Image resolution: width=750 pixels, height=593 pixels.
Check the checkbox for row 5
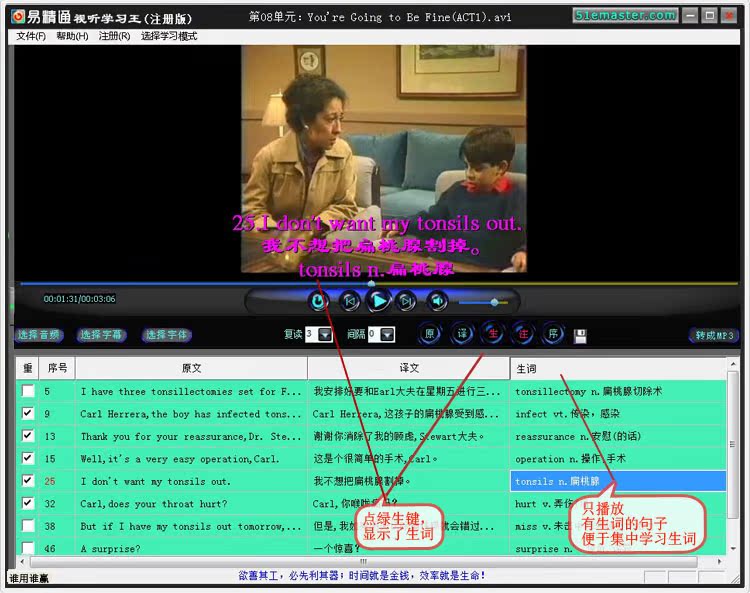click(x=28, y=391)
